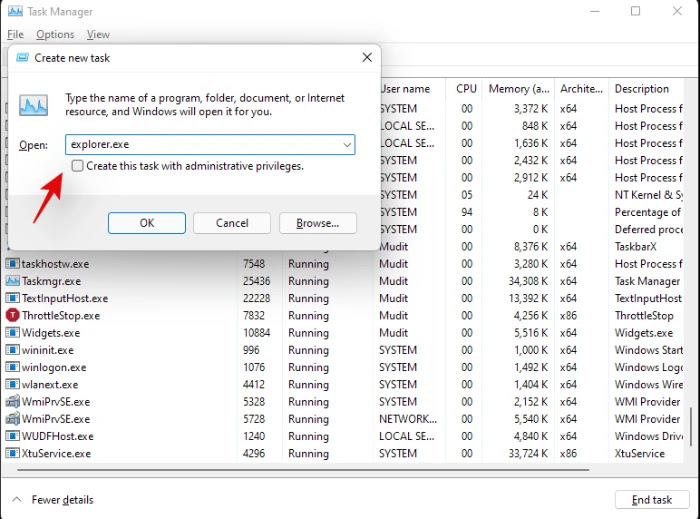Click the 33,724 K memory value

528,453
